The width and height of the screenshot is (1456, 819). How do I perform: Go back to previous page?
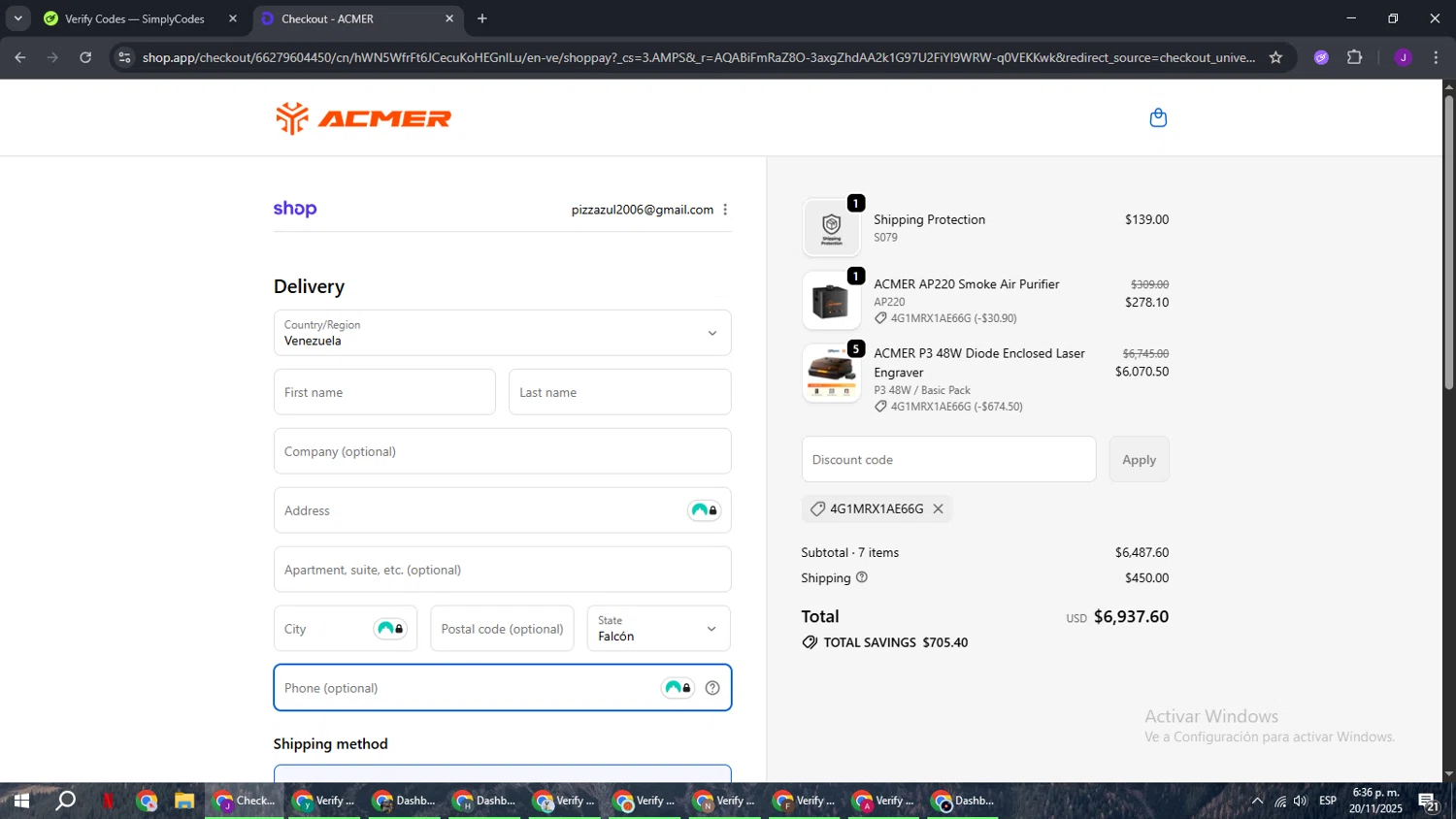tap(20, 57)
